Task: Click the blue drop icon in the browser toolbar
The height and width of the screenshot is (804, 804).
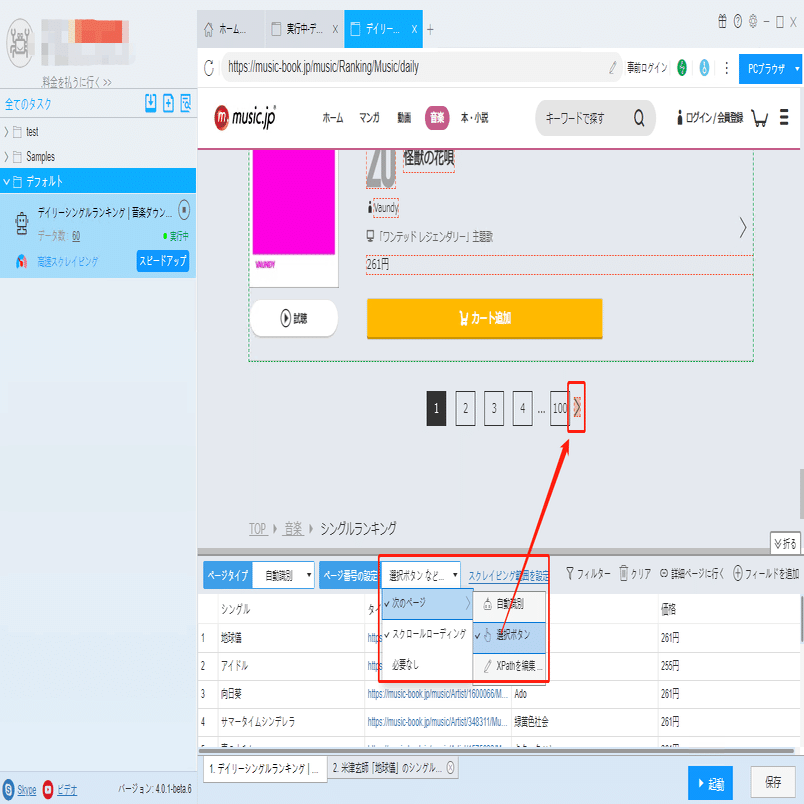Action: click(704, 68)
